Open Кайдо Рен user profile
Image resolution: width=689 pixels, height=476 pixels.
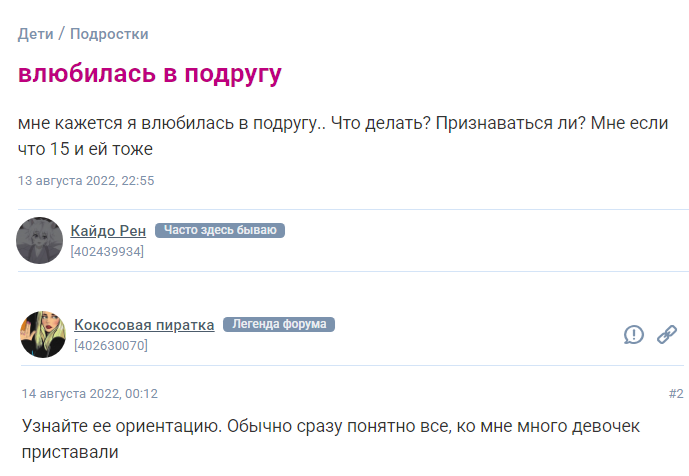click(x=108, y=230)
